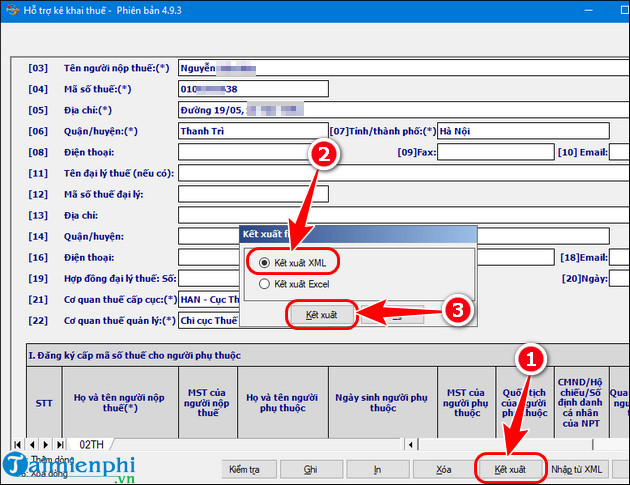This screenshot has width=630, height=485.
Task: Select the Kết xuất Excel radio option
Action: click(264, 284)
